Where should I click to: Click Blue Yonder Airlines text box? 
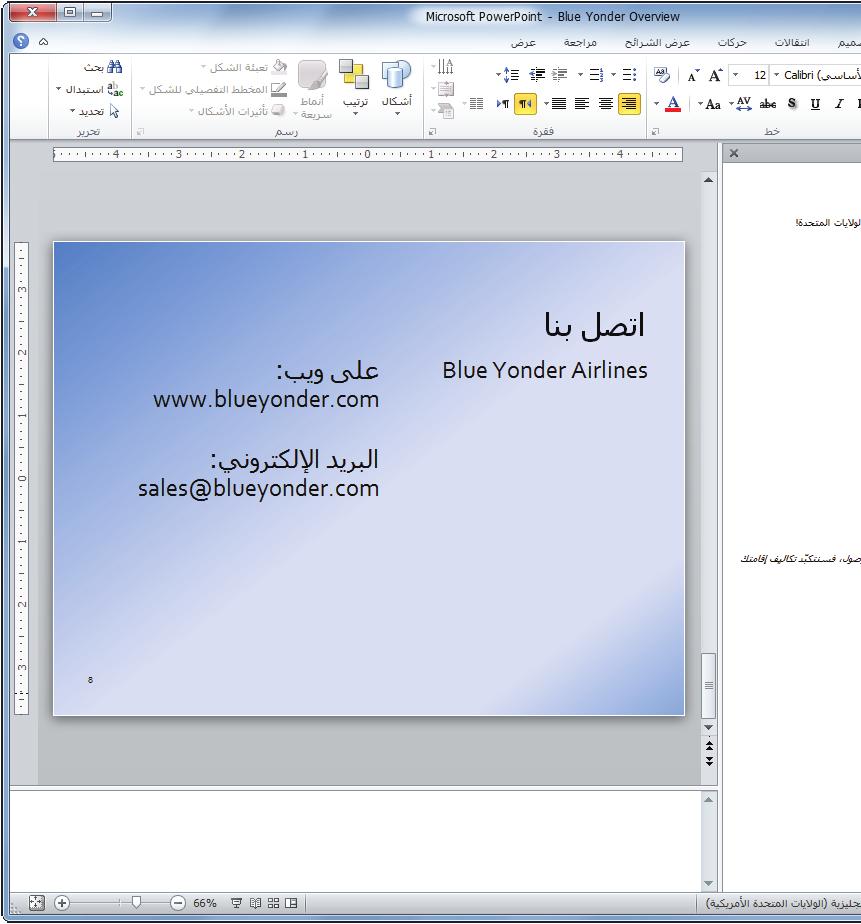point(545,370)
